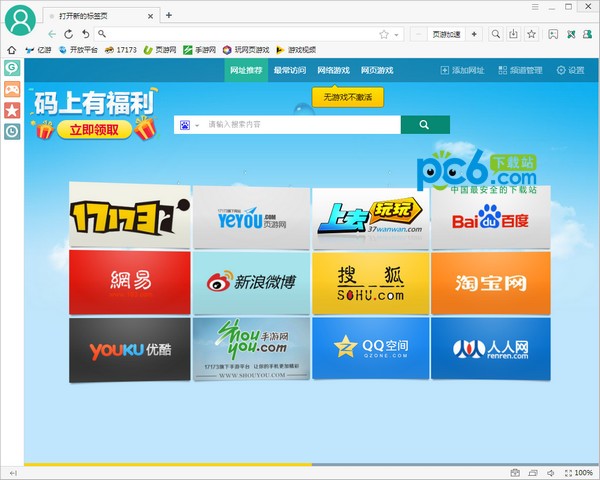Click the home icon in bookmarks bar
This screenshot has width=600, height=480.
[x=12, y=50]
